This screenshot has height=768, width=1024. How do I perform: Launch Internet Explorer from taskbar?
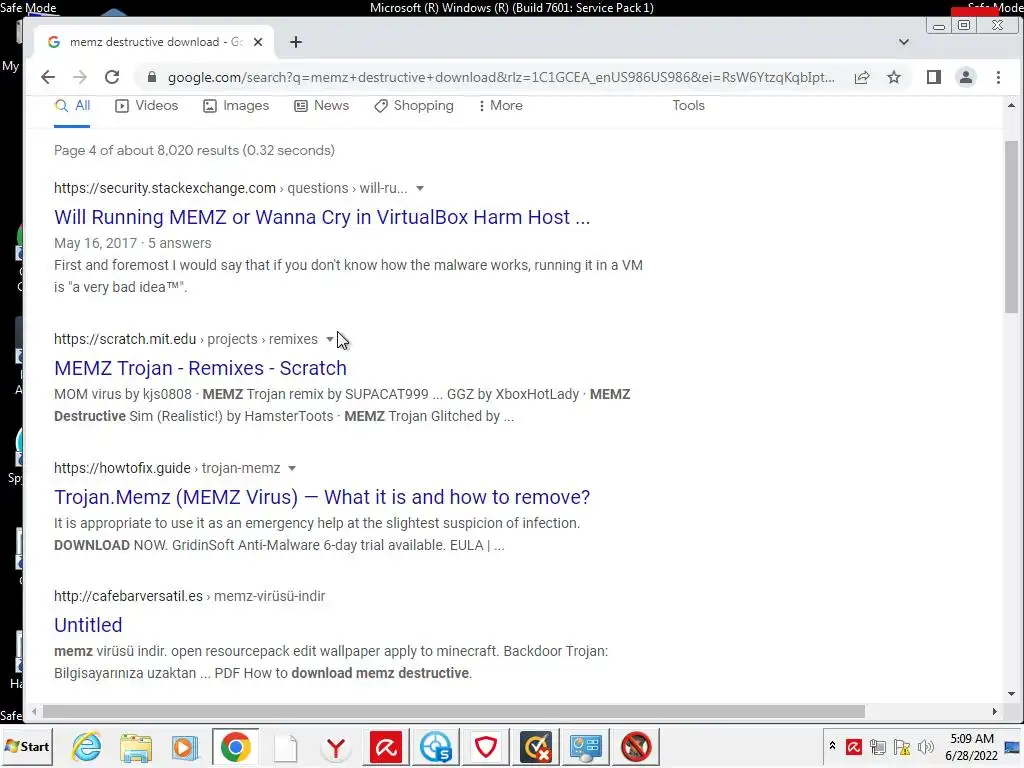click(87, 746)
